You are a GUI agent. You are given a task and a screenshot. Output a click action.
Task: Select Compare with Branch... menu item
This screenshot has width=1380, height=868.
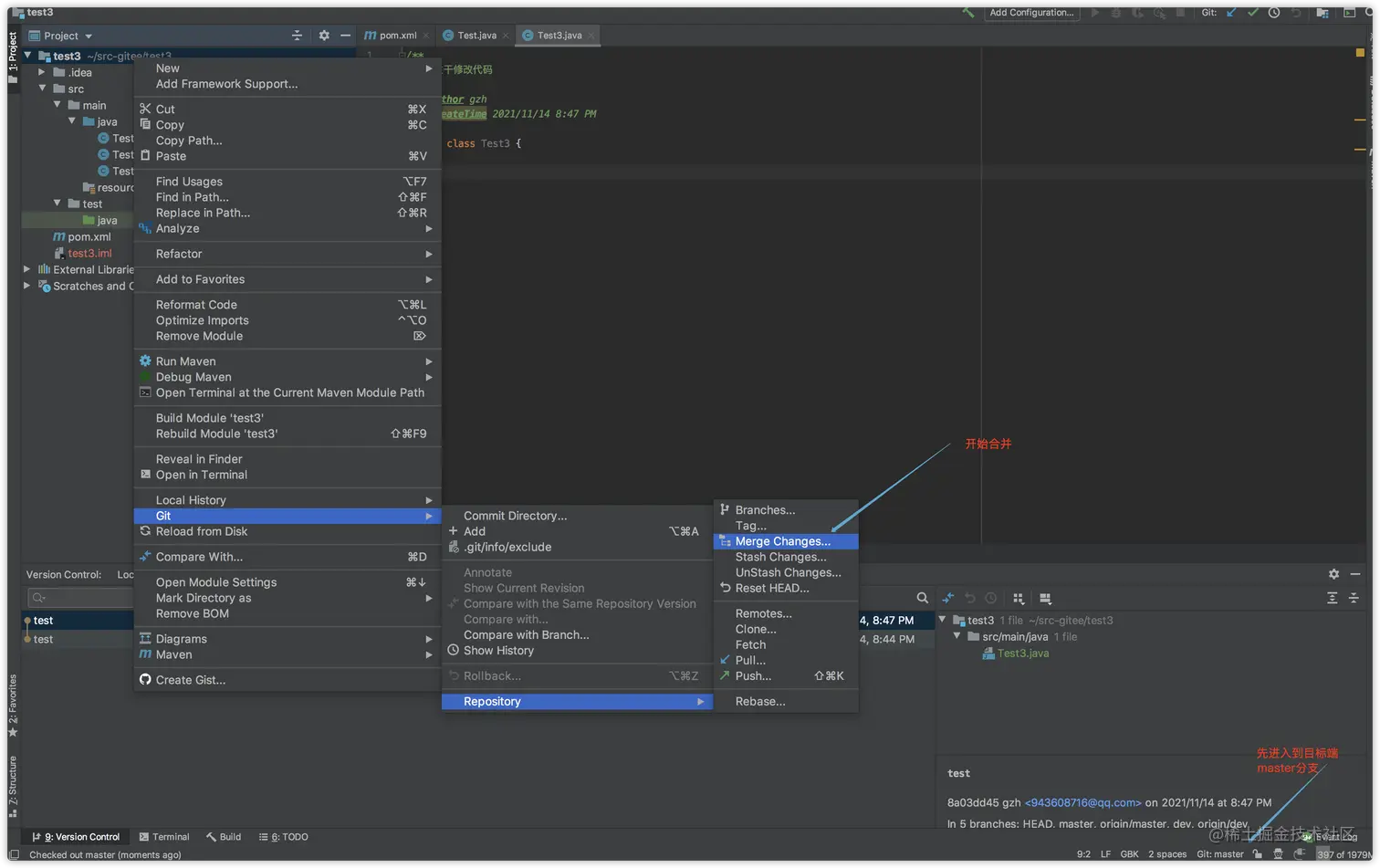tap(577, 634)
